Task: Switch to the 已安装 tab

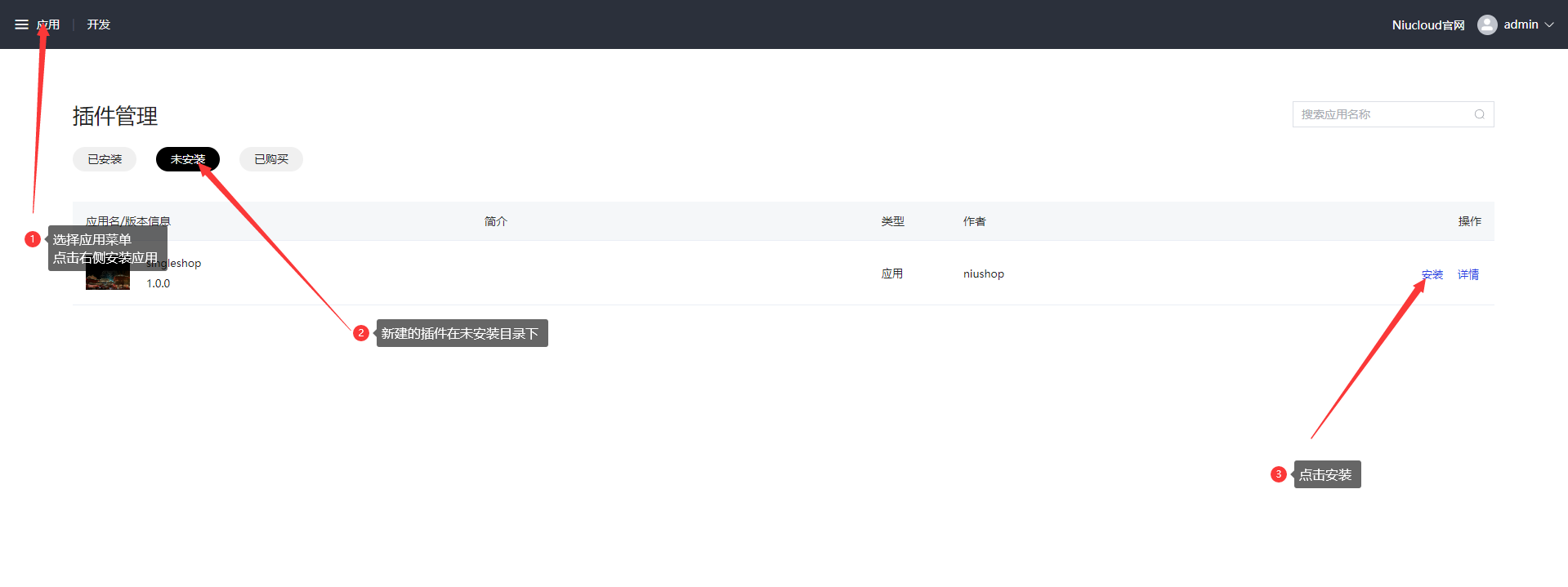Action: click(105, 159)
